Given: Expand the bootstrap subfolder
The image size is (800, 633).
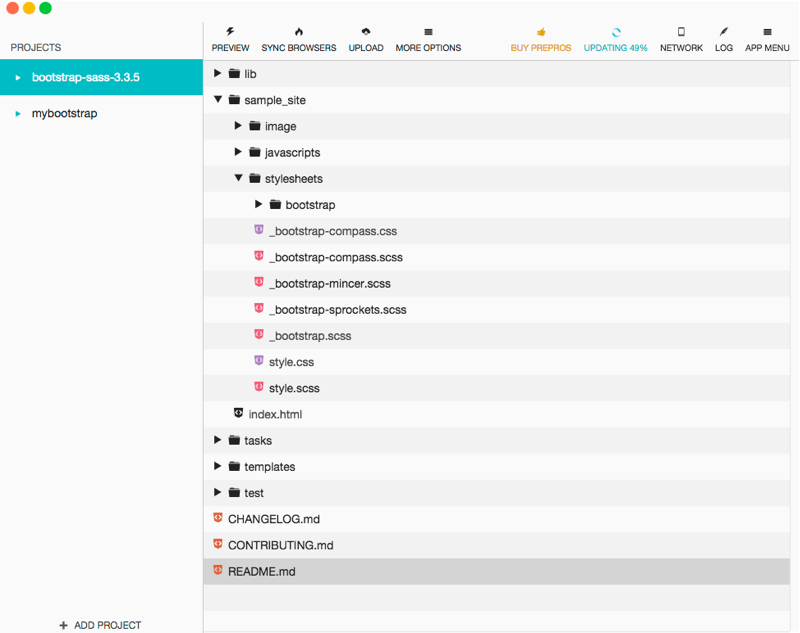Looking at the screenshot, I should 259,204.
